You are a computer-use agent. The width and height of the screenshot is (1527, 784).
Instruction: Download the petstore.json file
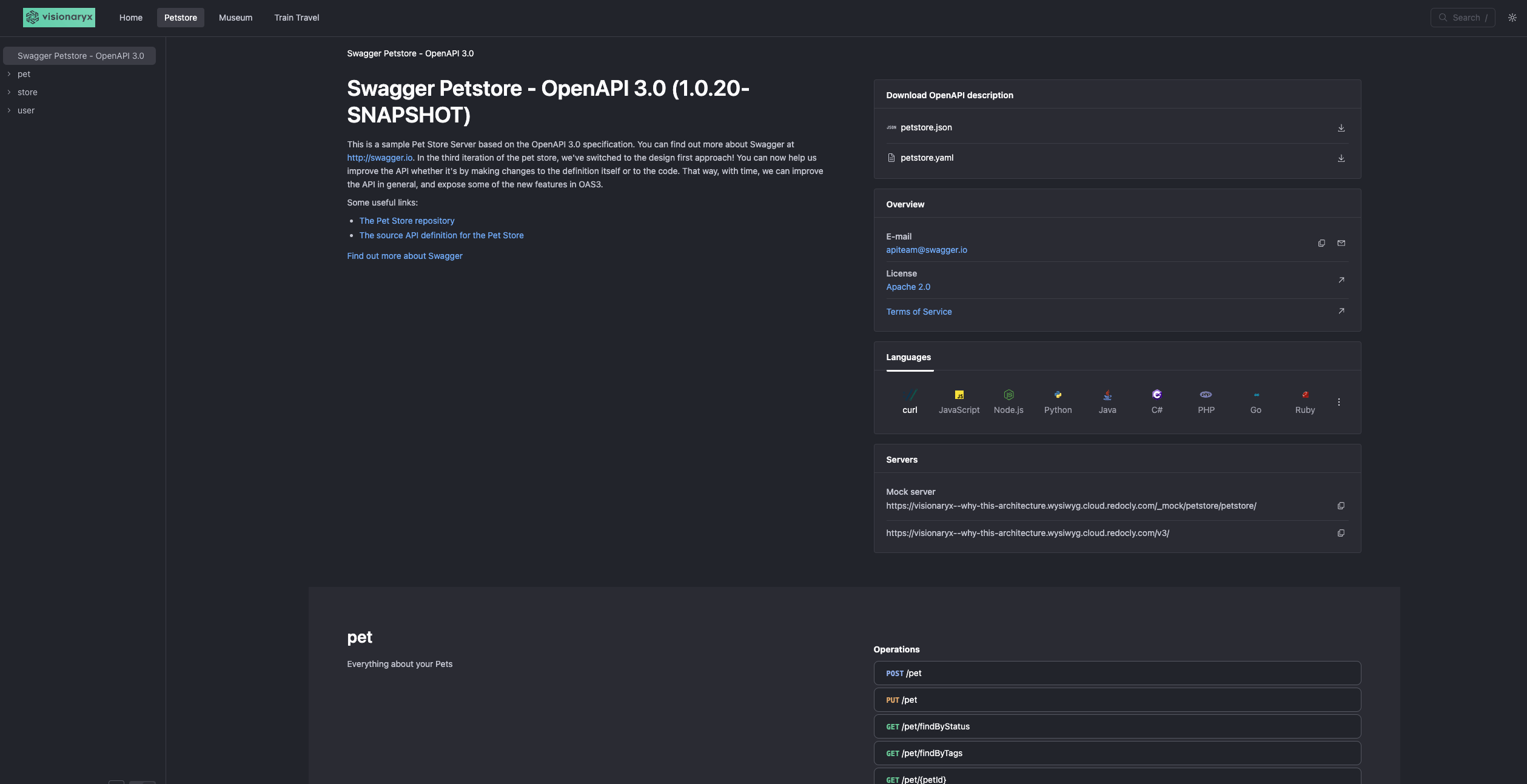(1341, 128)
